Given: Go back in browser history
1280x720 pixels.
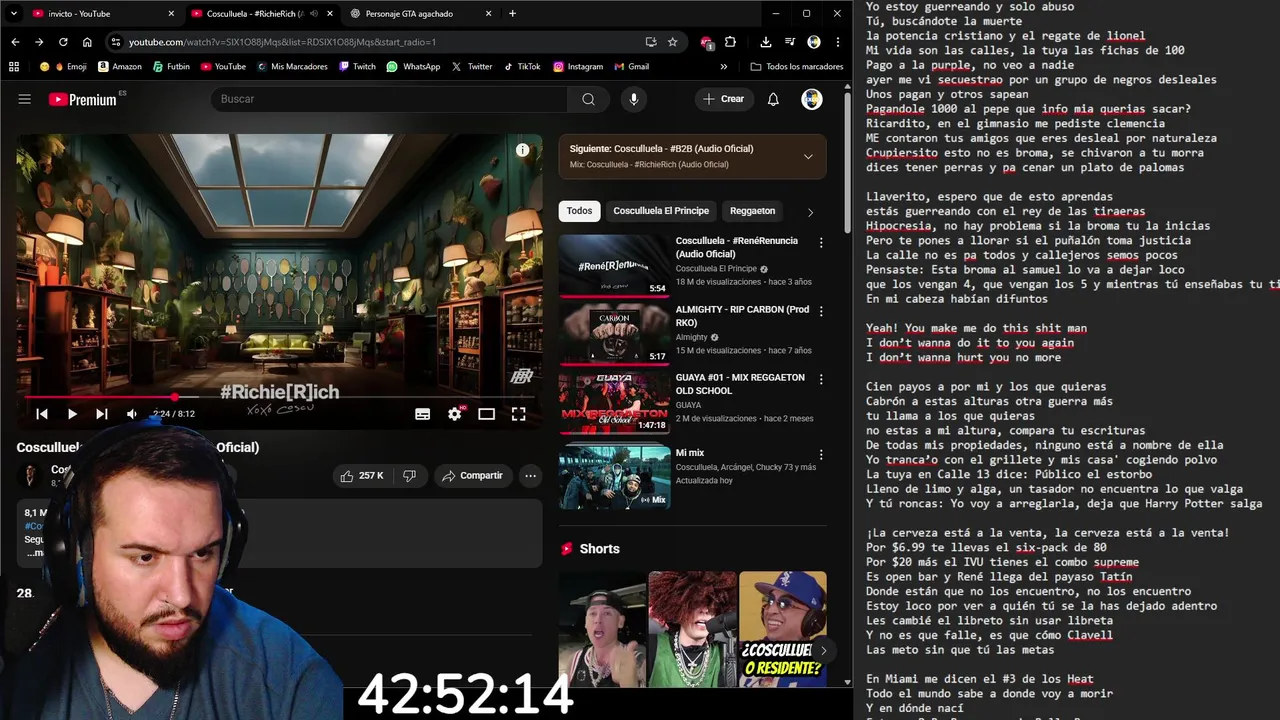Looking at the screenshot, I should coord(15,42).
